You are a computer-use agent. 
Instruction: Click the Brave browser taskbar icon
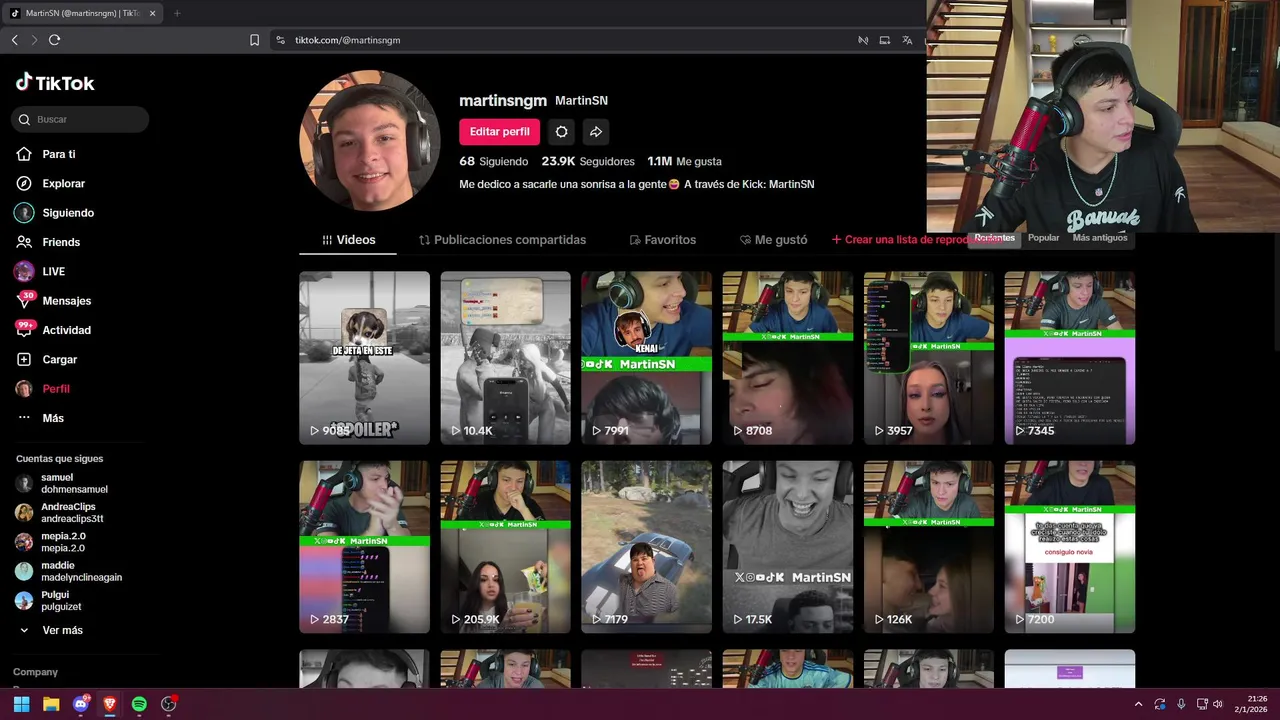click(x=110, y=704)
